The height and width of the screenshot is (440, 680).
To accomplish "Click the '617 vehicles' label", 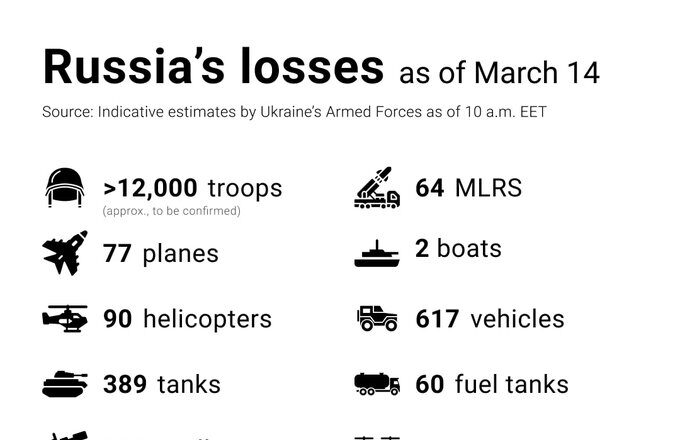I will coord(490,319).
